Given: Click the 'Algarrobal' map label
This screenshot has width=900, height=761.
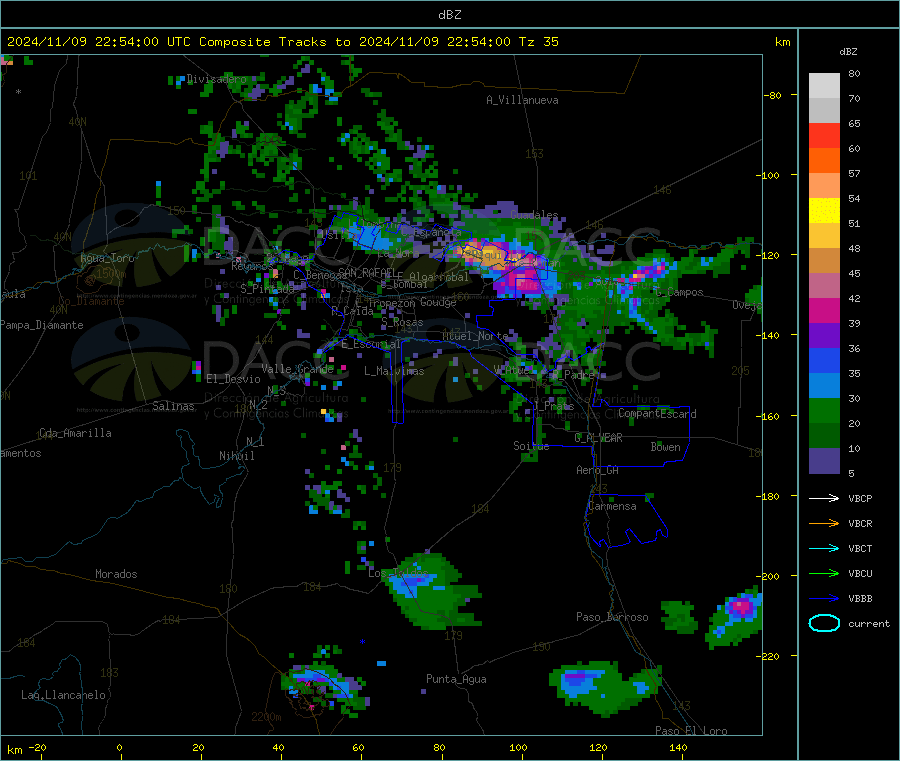Looking at the screenshot, I should coord(439,277).
